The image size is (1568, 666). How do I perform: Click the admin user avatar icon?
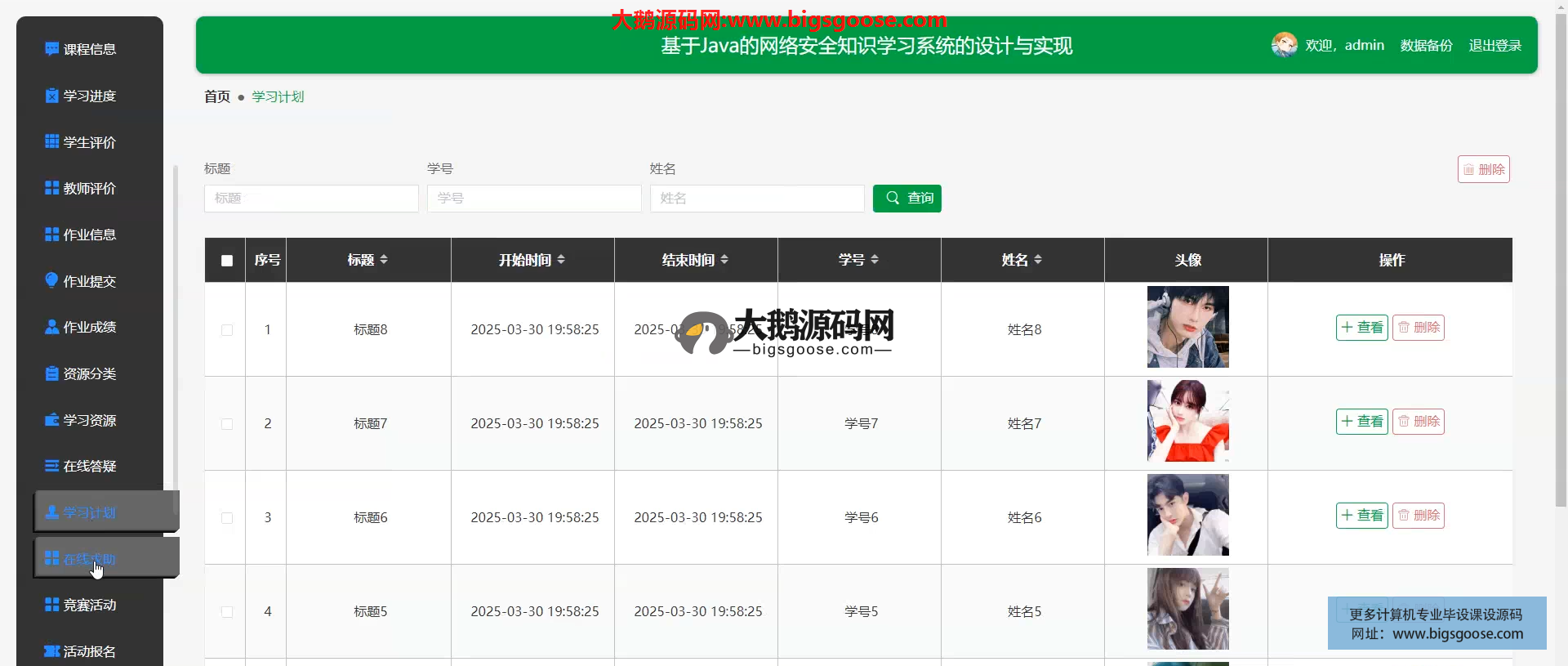pyautogui.click(x=1284, y=45)
